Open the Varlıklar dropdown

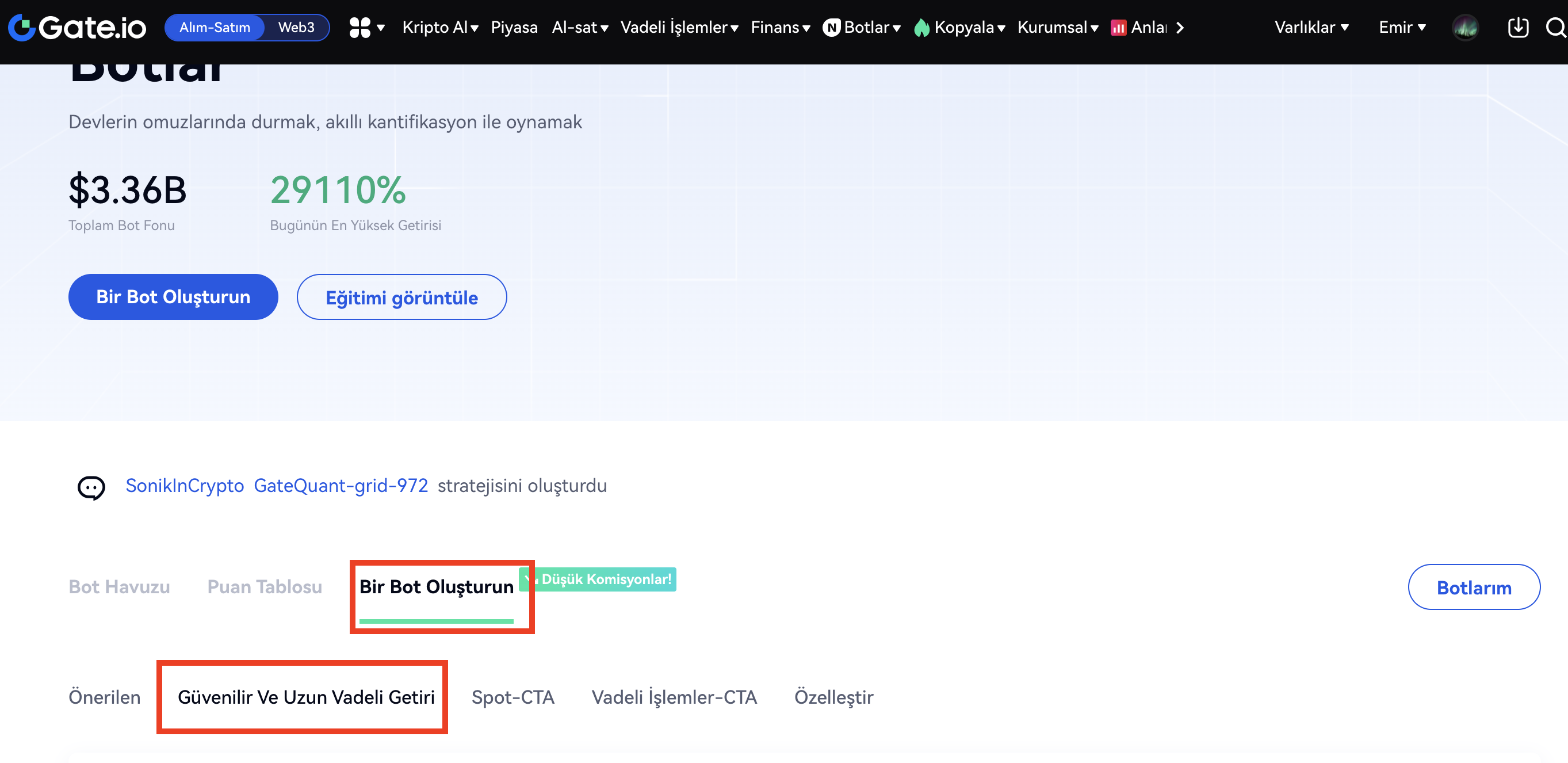pyautogui.click(x=1311, y=28)
